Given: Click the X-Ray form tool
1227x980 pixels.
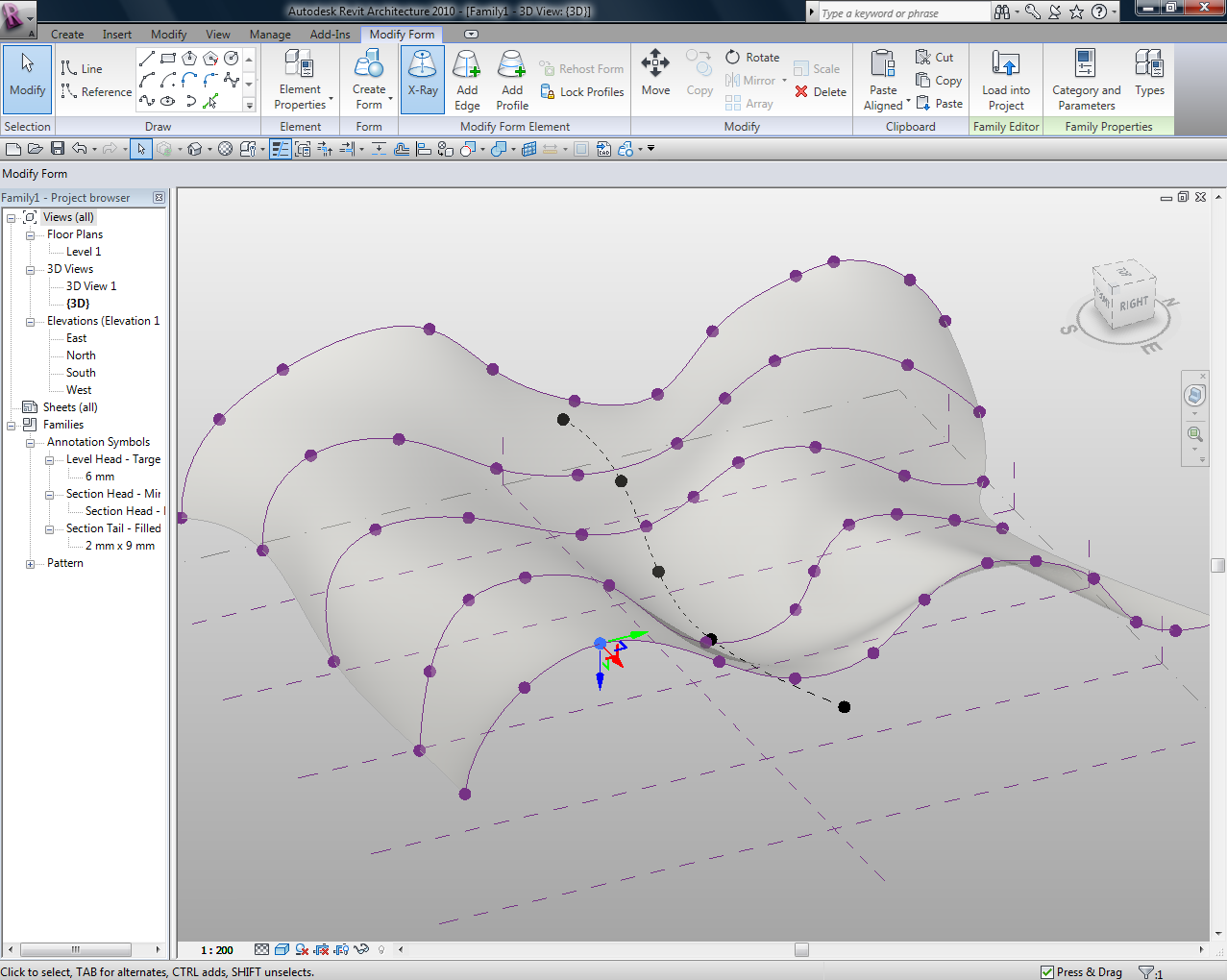Looking at the screenshot, I should tap(422, 77).
